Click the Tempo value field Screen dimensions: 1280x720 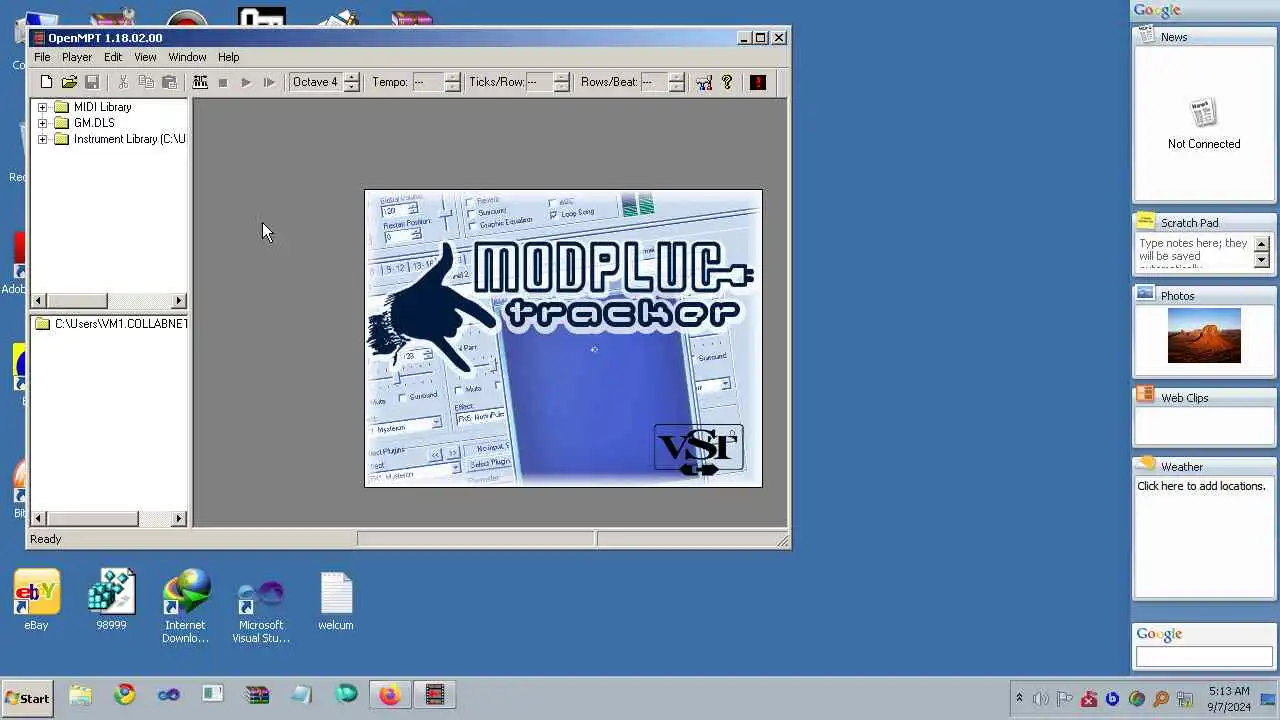coord(428,82)
